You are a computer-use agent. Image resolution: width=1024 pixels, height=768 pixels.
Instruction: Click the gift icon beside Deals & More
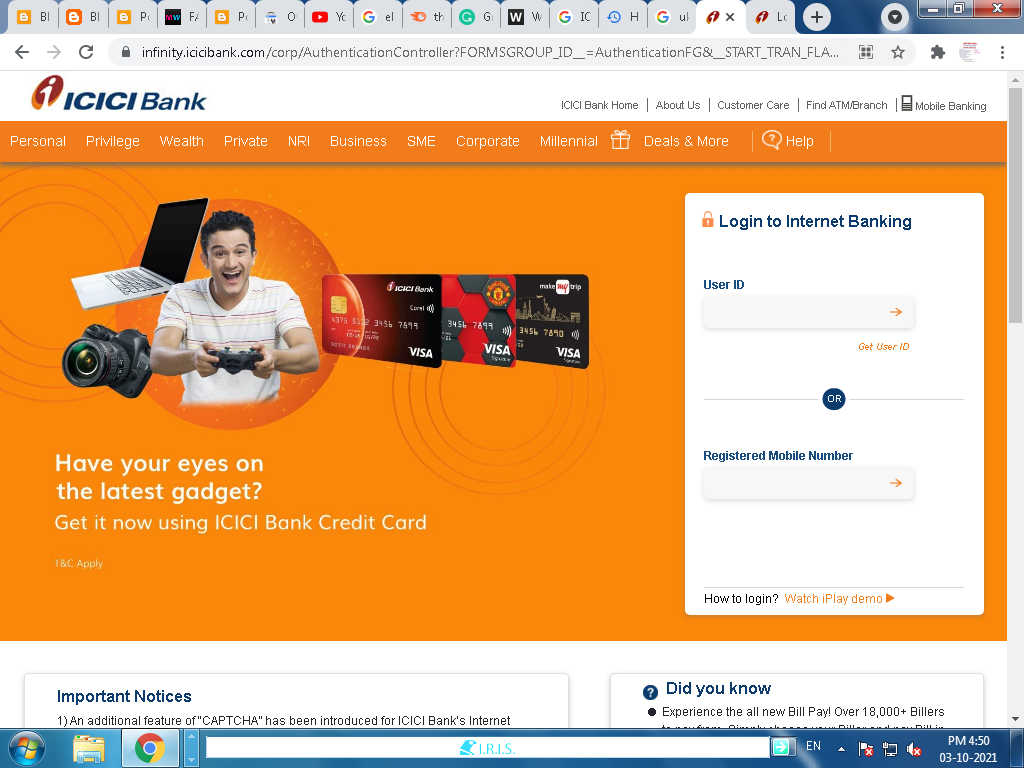[x=620, y=140]
